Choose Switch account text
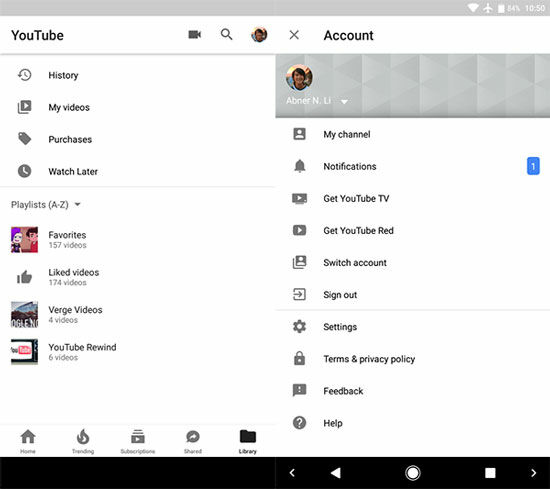The image size is (550, 489). point(355,263)
